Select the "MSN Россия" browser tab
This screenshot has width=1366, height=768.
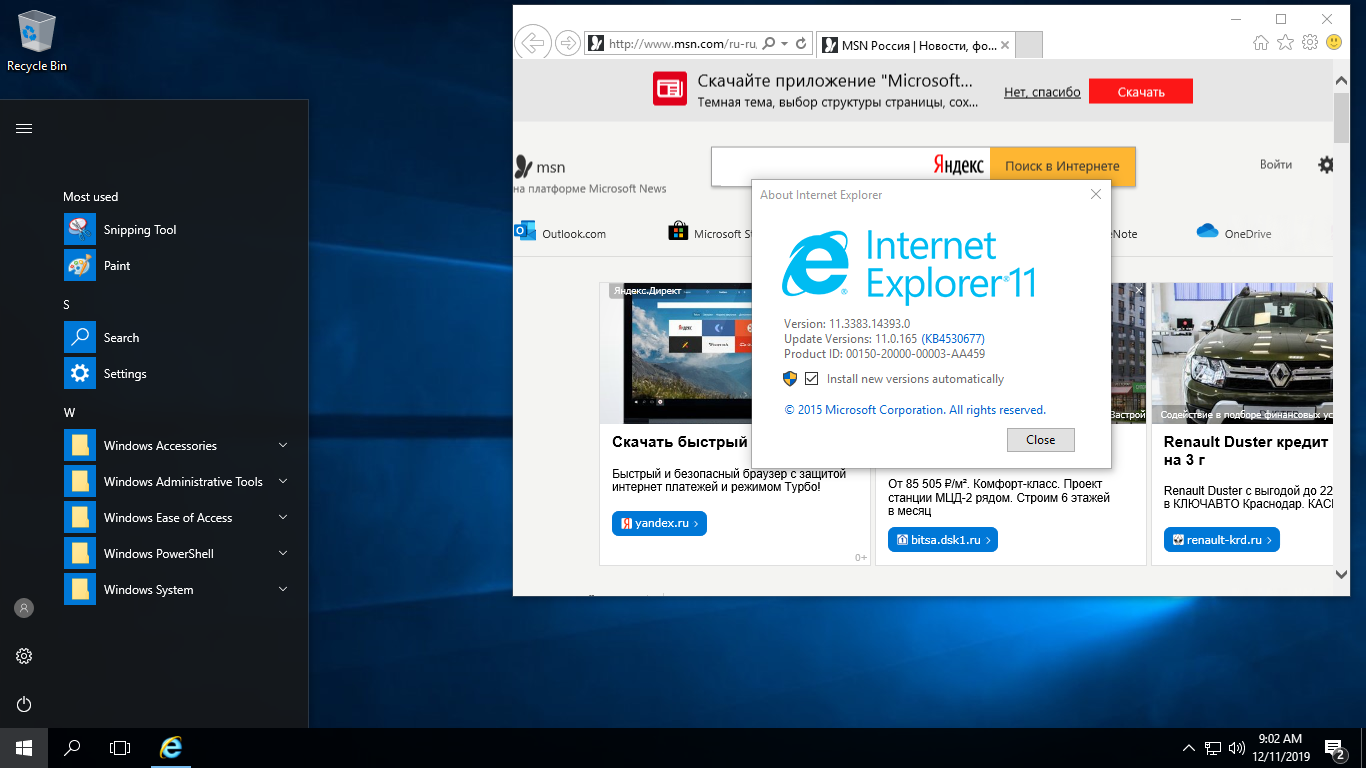coord(916,45)
